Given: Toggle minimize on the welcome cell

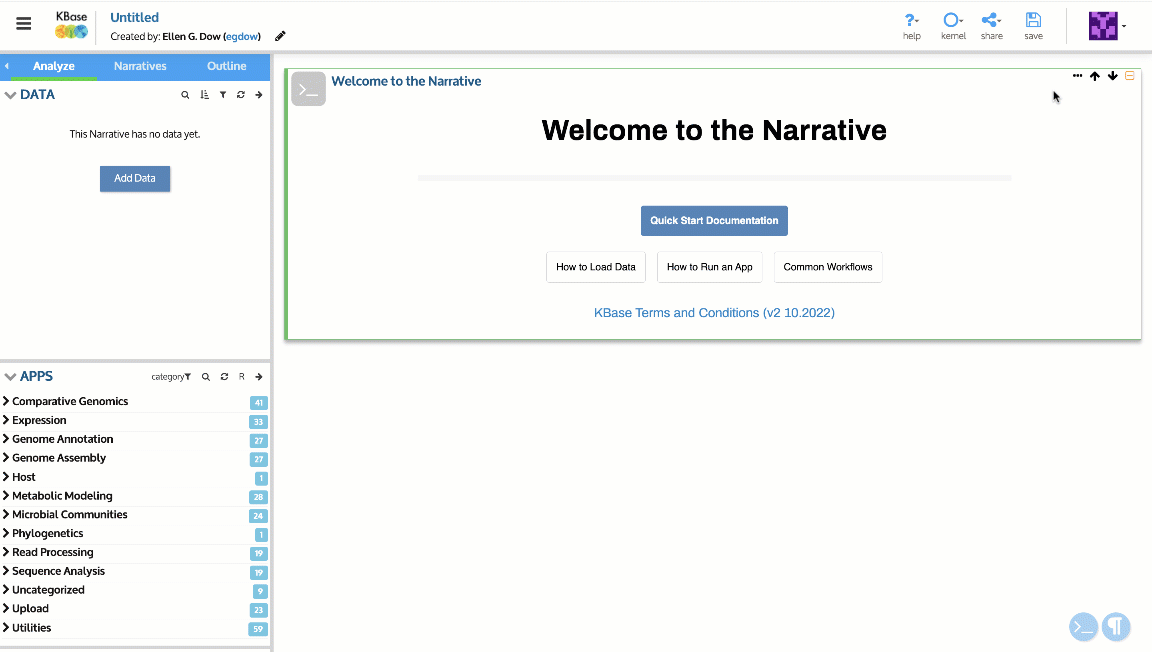Looking at the screenshot, I should tap(1130, 76).
